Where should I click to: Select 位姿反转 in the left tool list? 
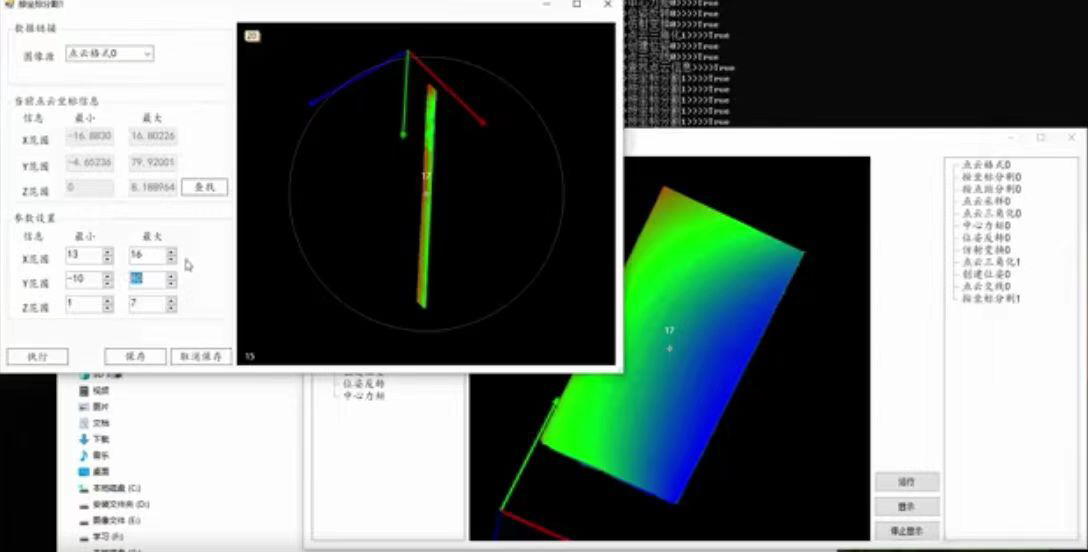click(364, 383)
